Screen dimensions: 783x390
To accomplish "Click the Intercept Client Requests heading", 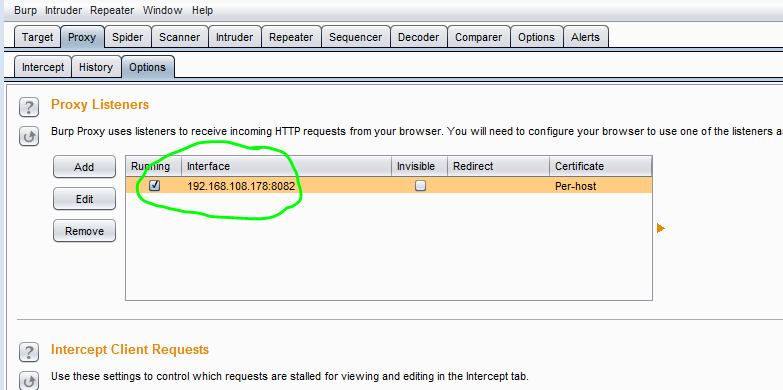I will (130, 349).
